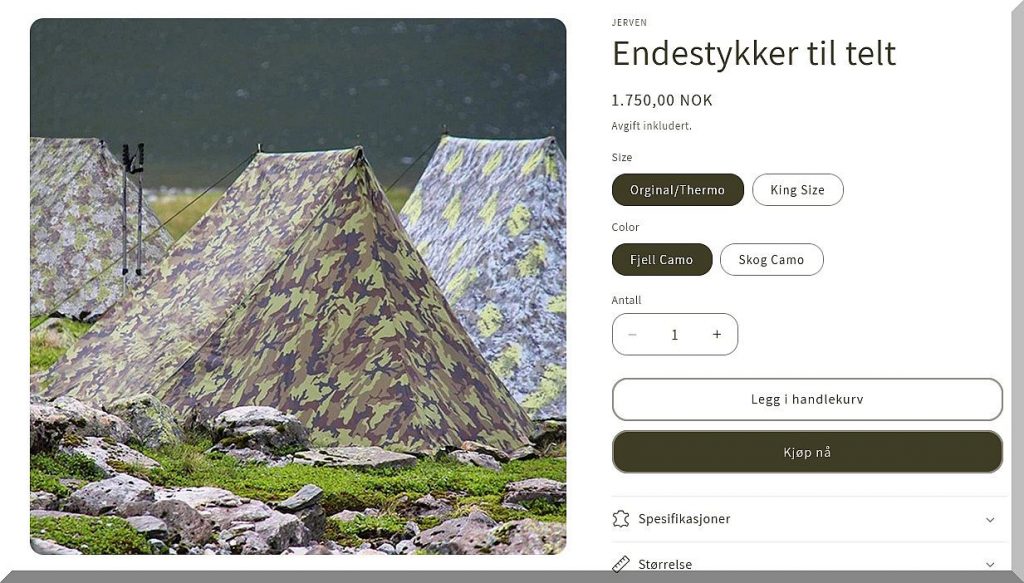Decrease quantity with the minus icon
This screenshot has width=1024, height=583.
(632, 334)
